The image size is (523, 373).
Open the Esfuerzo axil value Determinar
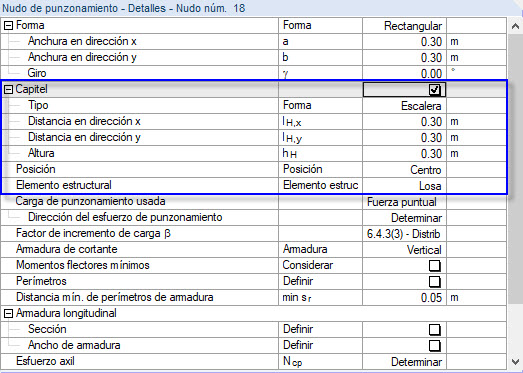tap(405, 362)
